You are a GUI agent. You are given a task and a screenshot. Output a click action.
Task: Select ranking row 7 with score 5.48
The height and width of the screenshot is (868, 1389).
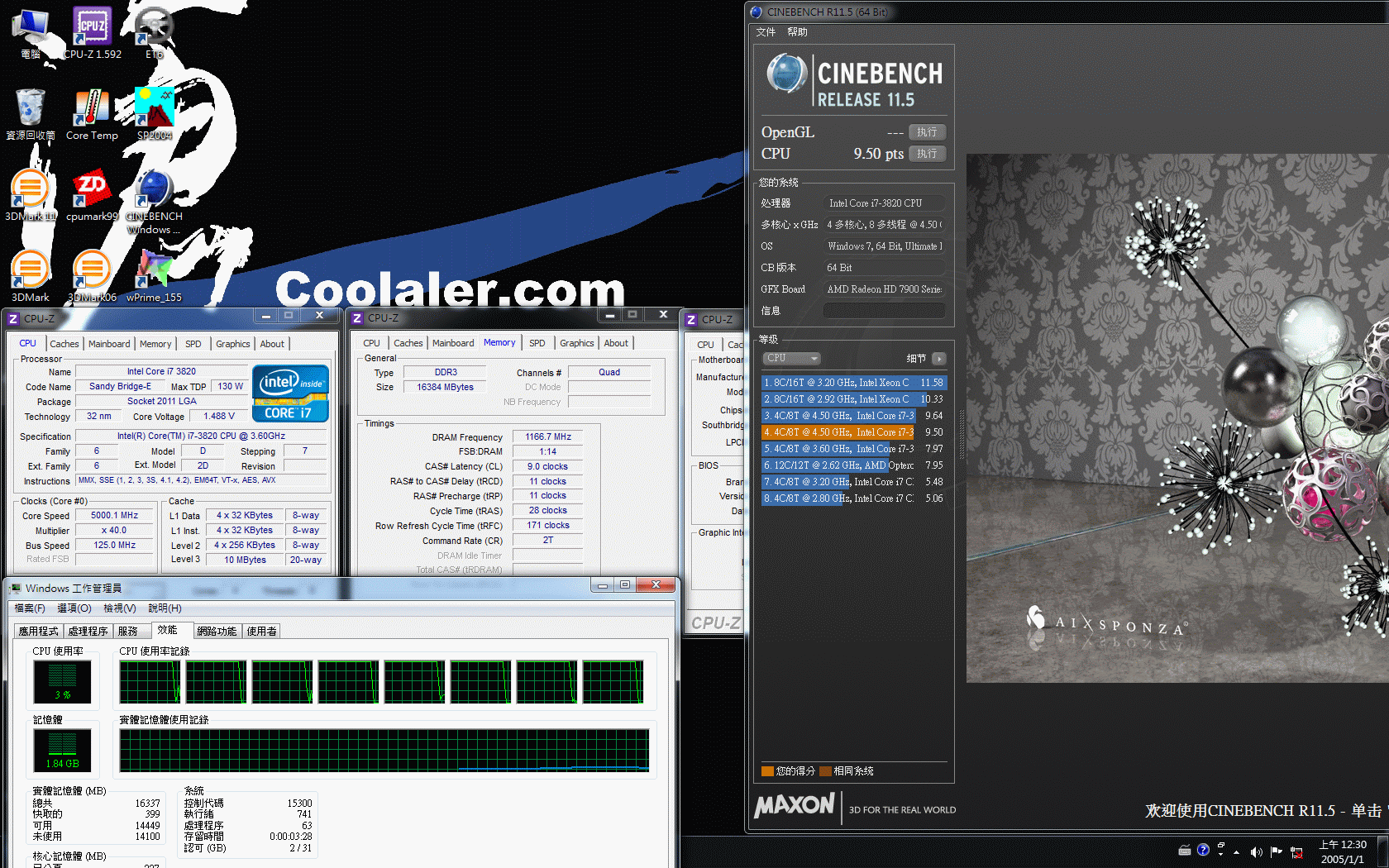[853, 482]
